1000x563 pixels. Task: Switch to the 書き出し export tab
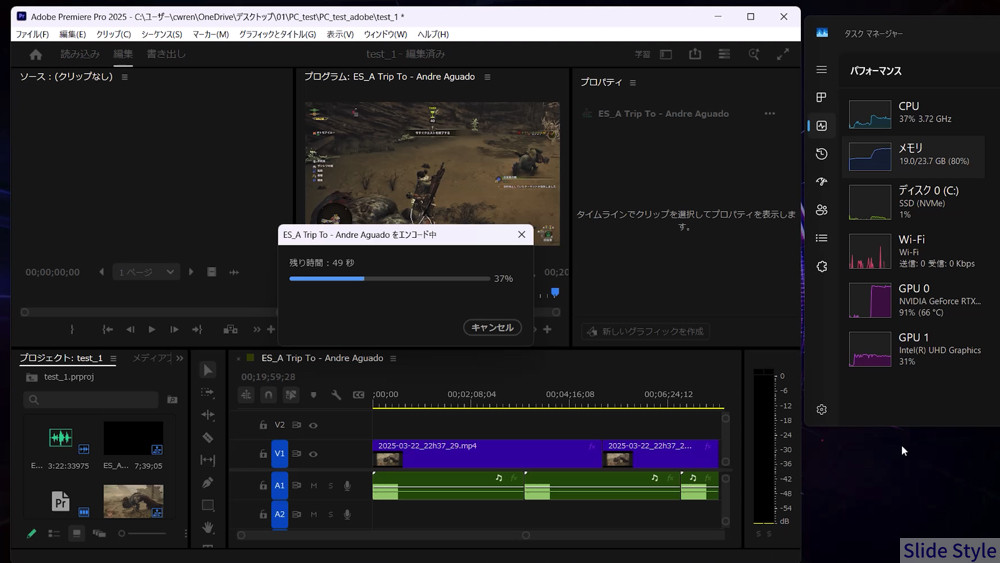click(166, 54)
